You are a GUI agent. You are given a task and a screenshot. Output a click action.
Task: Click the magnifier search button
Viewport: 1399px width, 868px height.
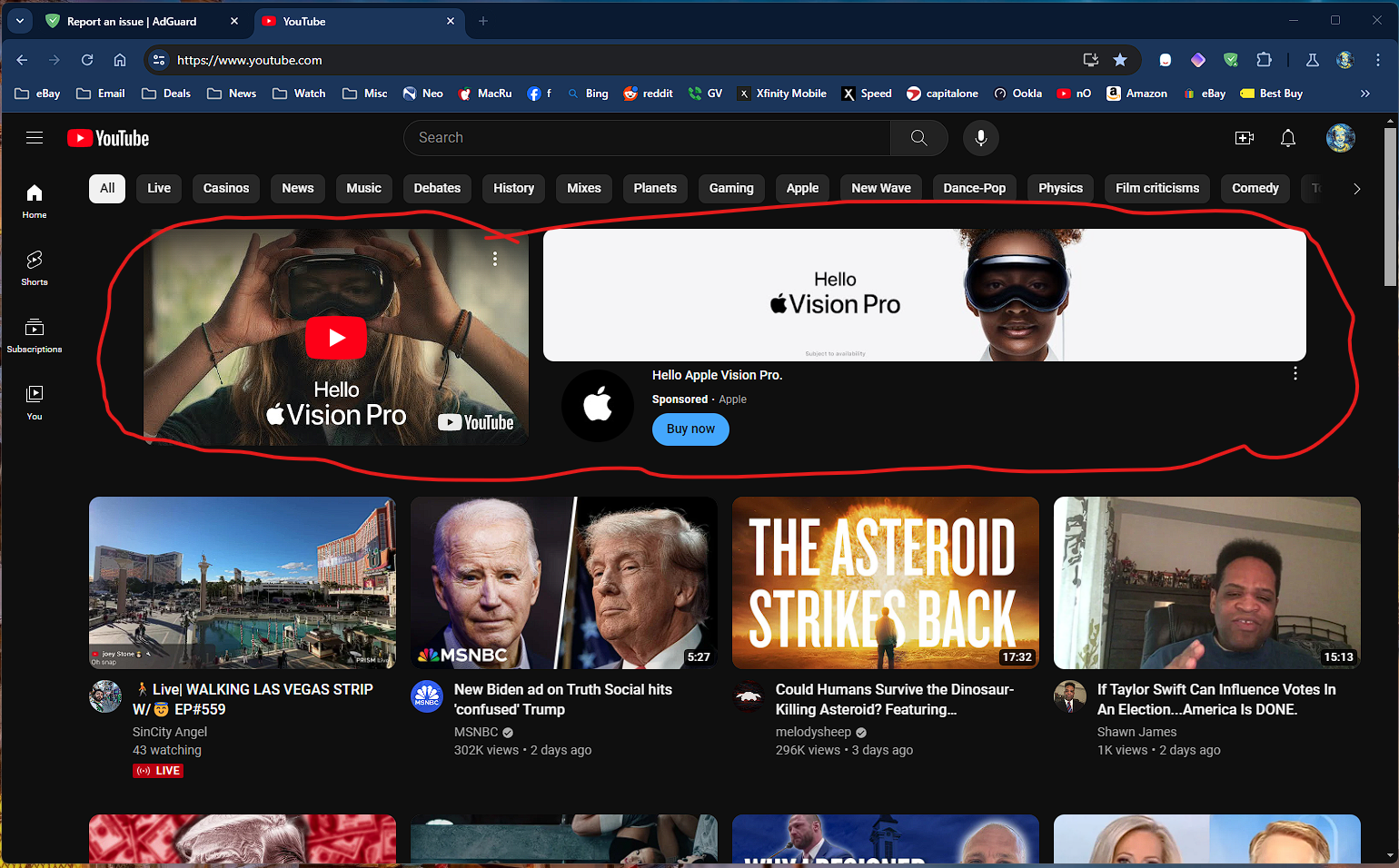(x=918, y=138)
